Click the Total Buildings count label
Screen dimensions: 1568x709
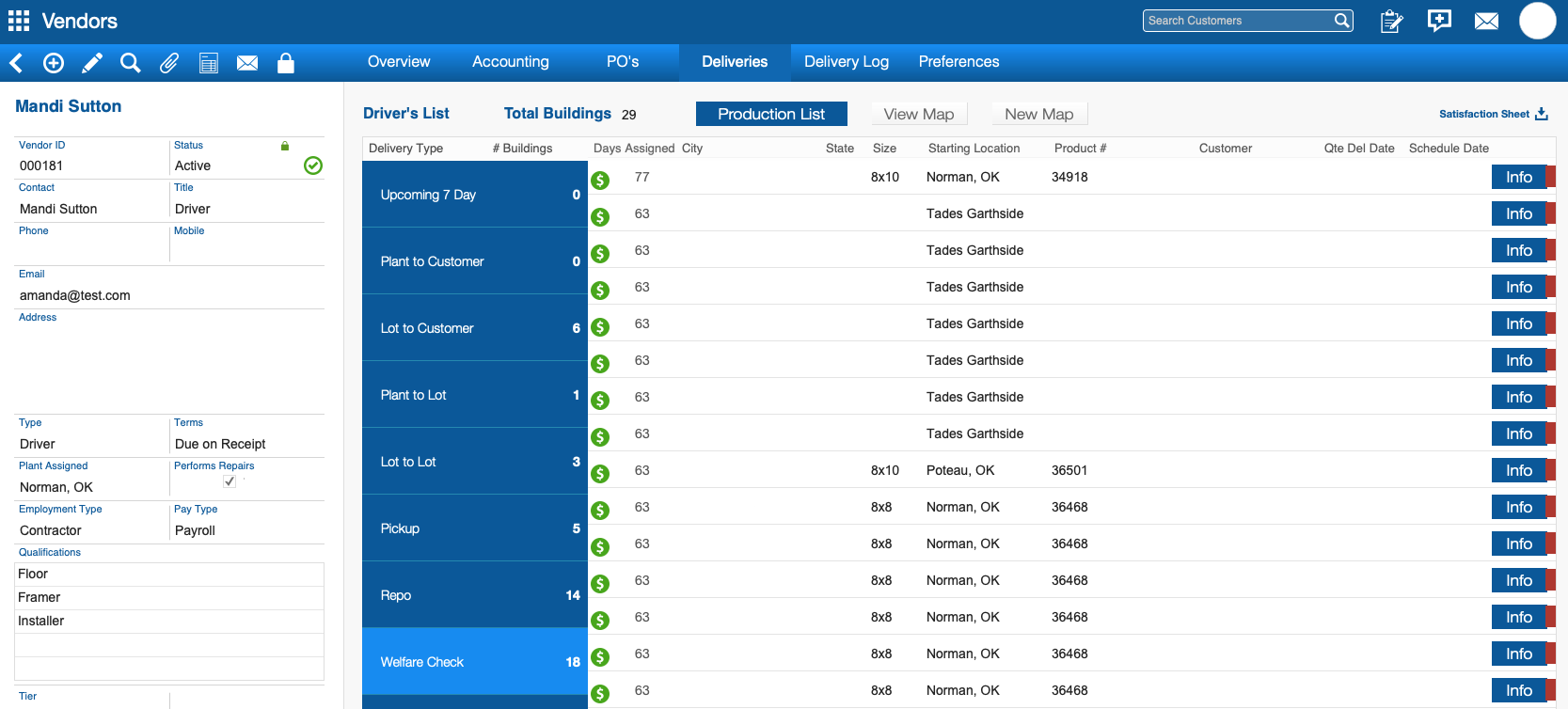[x=558, y=113]
